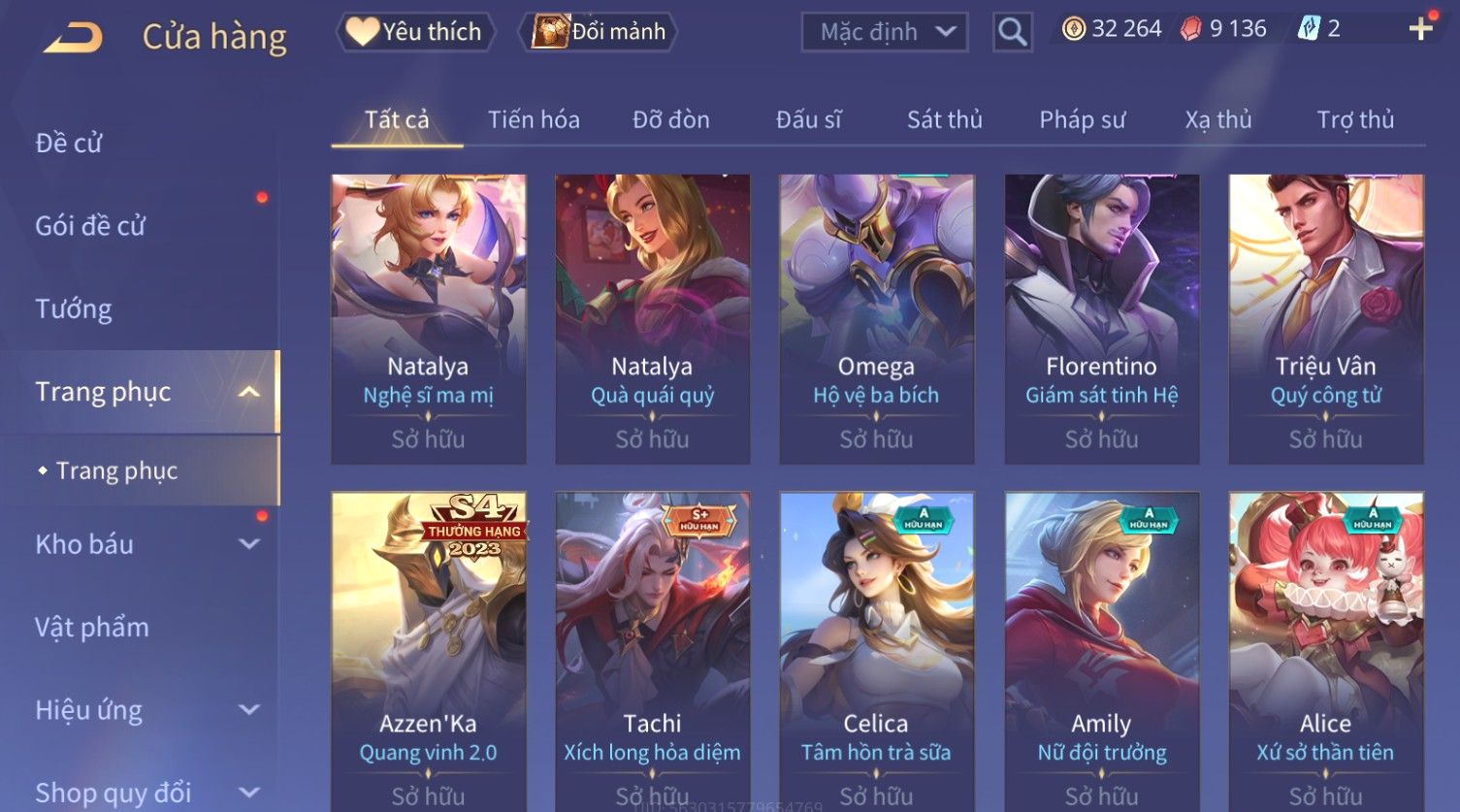Select the Sát thủ tab
The image size is (1460, 812).
coord(945,120)
